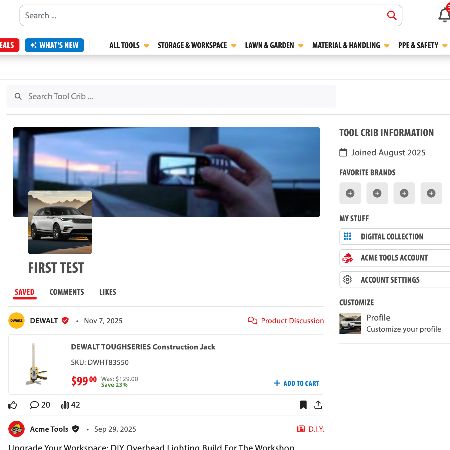Click the $99.00 price
This screenshot has height=450, width=450.
[84, 381]
